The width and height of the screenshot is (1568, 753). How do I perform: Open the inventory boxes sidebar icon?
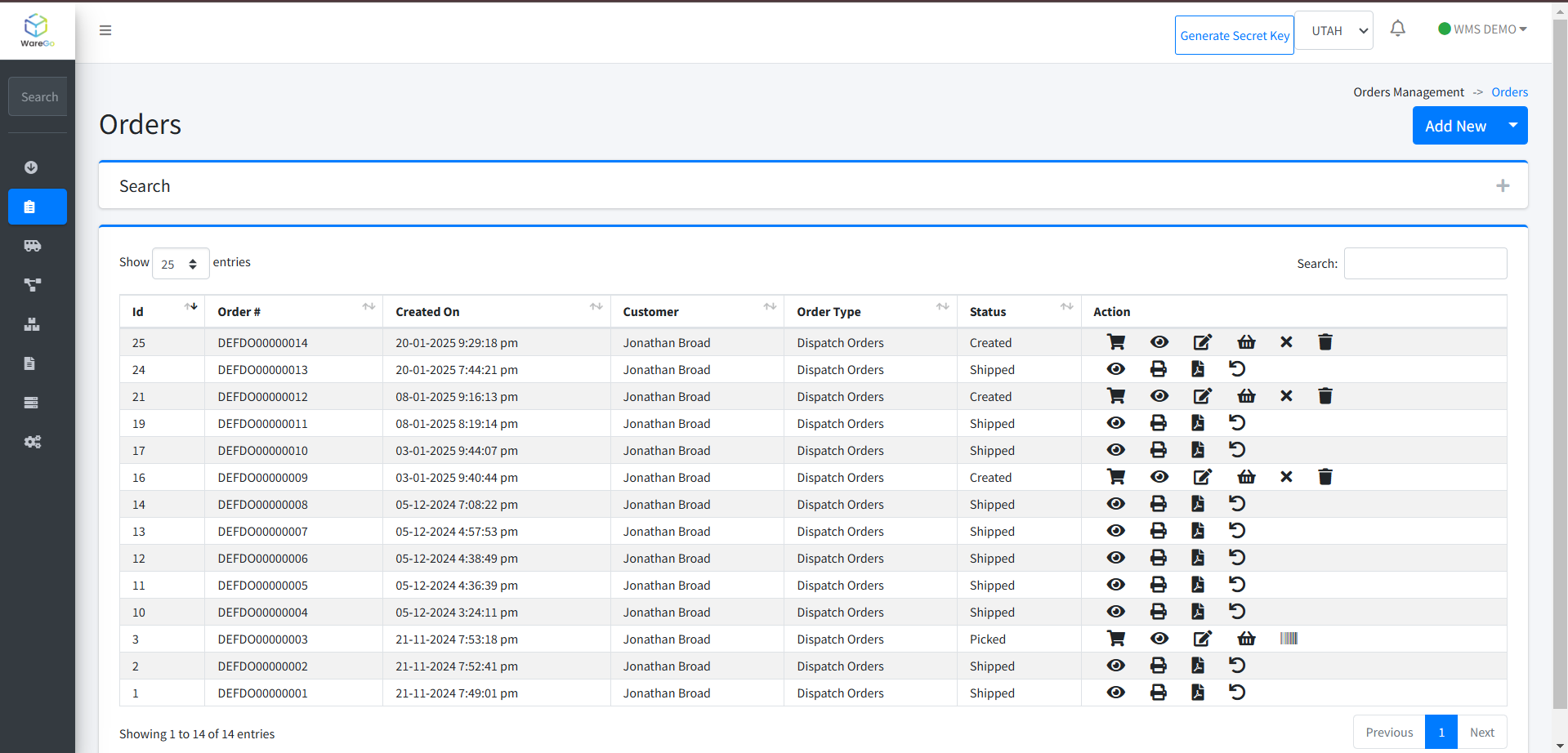click(x=32, y=324)
